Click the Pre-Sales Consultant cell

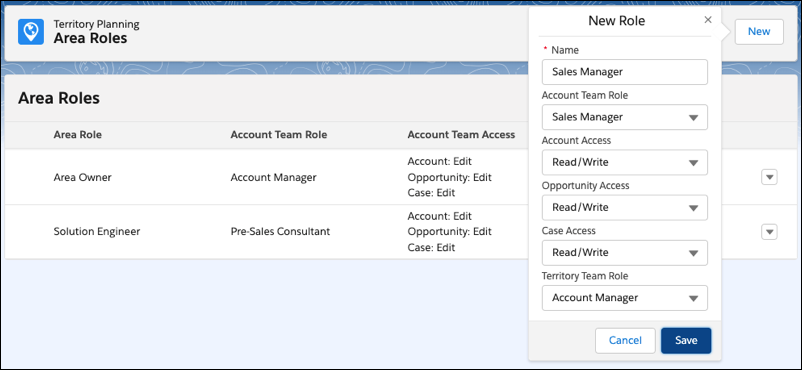280,231
